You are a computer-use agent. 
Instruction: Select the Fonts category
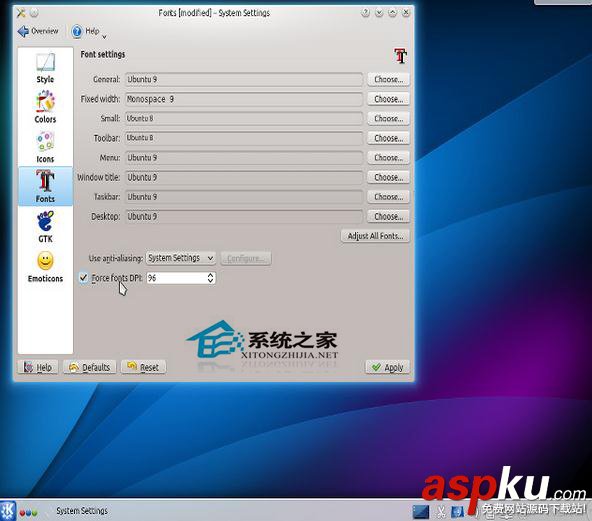[45, 186]
